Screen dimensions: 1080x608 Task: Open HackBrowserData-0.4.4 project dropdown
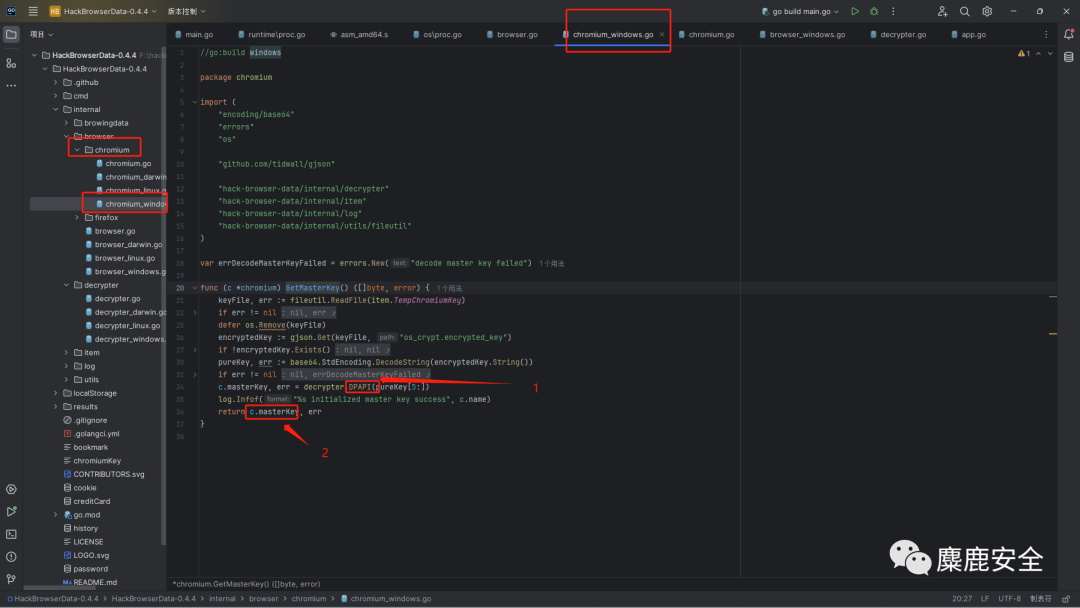click(103, 11)
